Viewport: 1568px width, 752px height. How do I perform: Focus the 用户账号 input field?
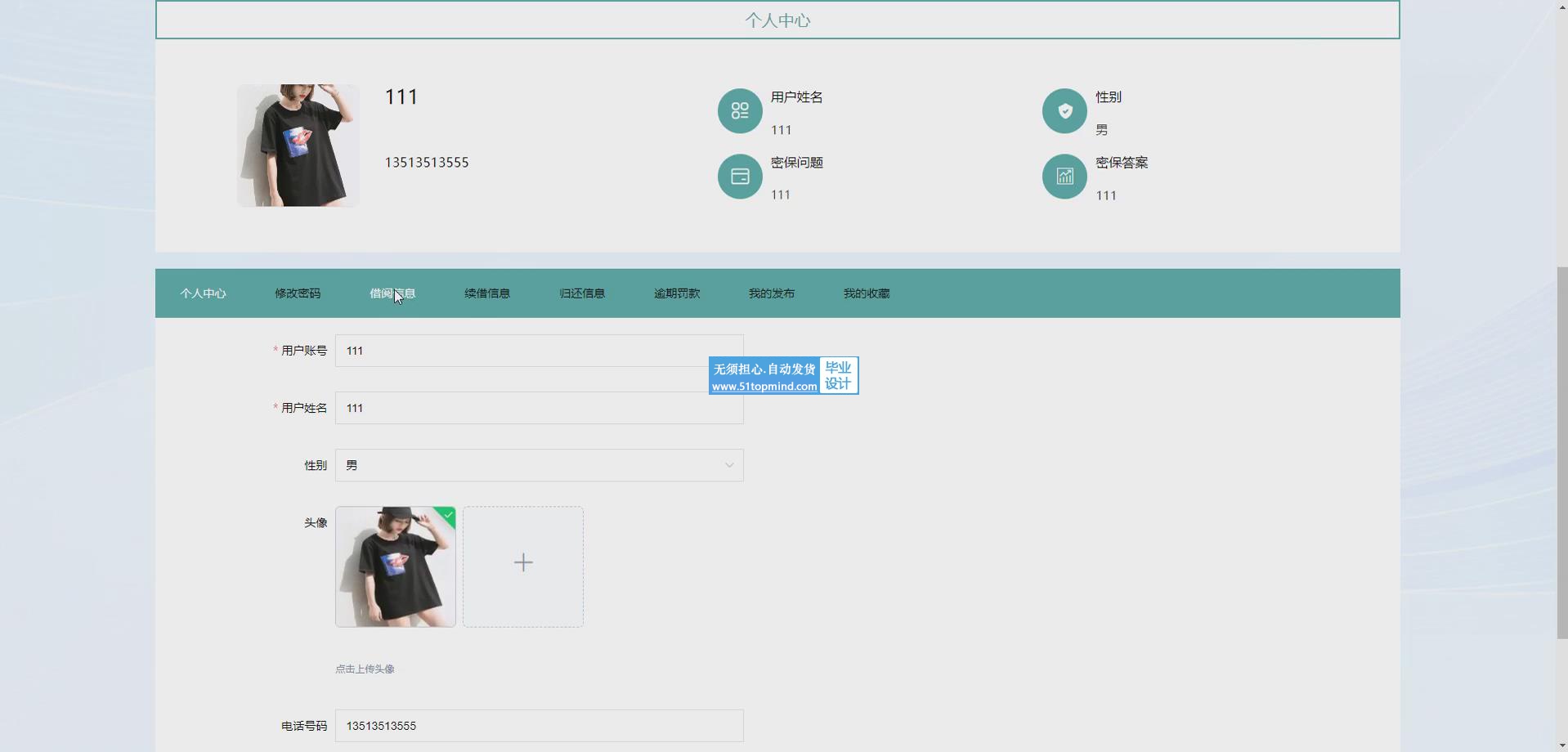tap(540, 351)
